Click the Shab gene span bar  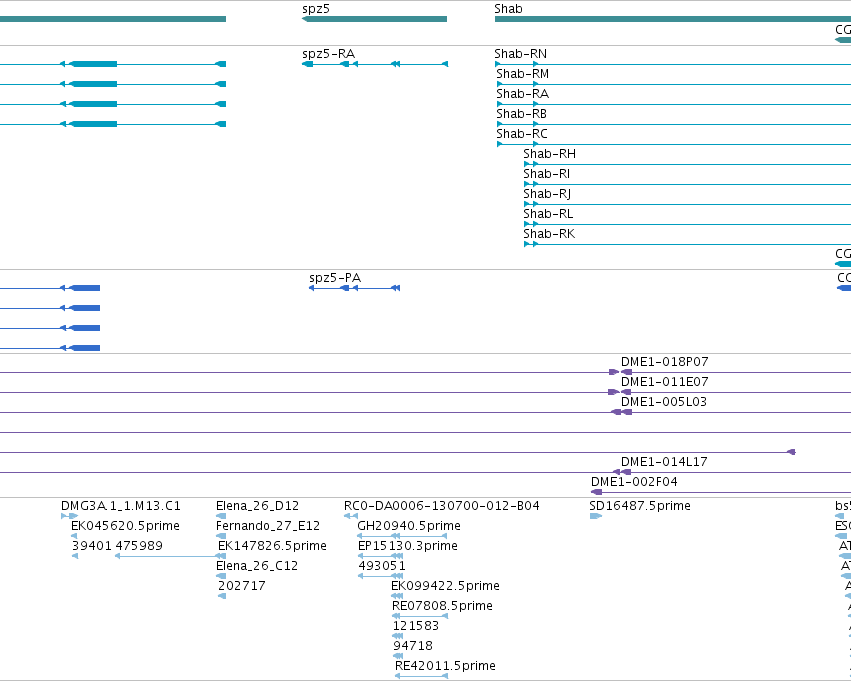click(673, 19)
